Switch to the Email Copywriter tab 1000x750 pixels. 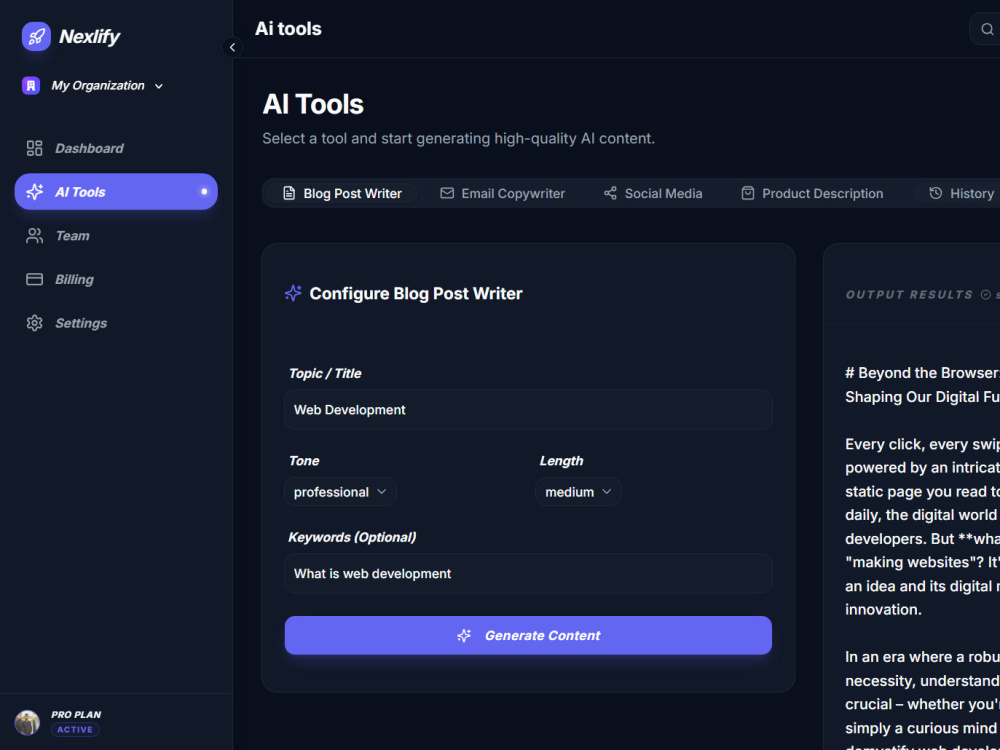tap(503, 193)
